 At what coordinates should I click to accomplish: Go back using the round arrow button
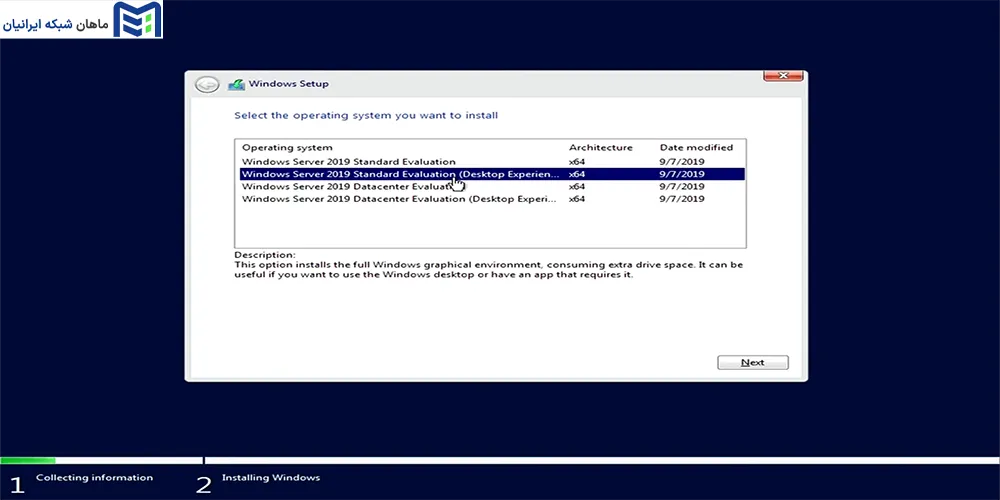(x=207, y=84)
